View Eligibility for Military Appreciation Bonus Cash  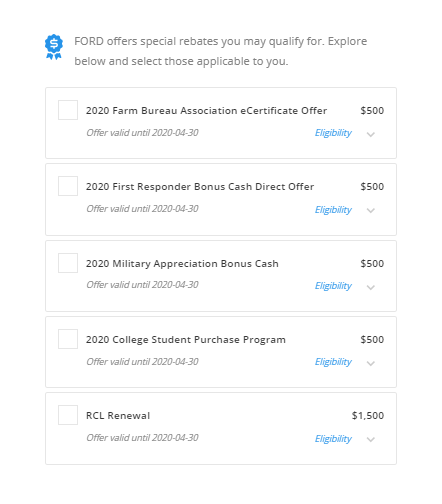click(x=333, y=286)
